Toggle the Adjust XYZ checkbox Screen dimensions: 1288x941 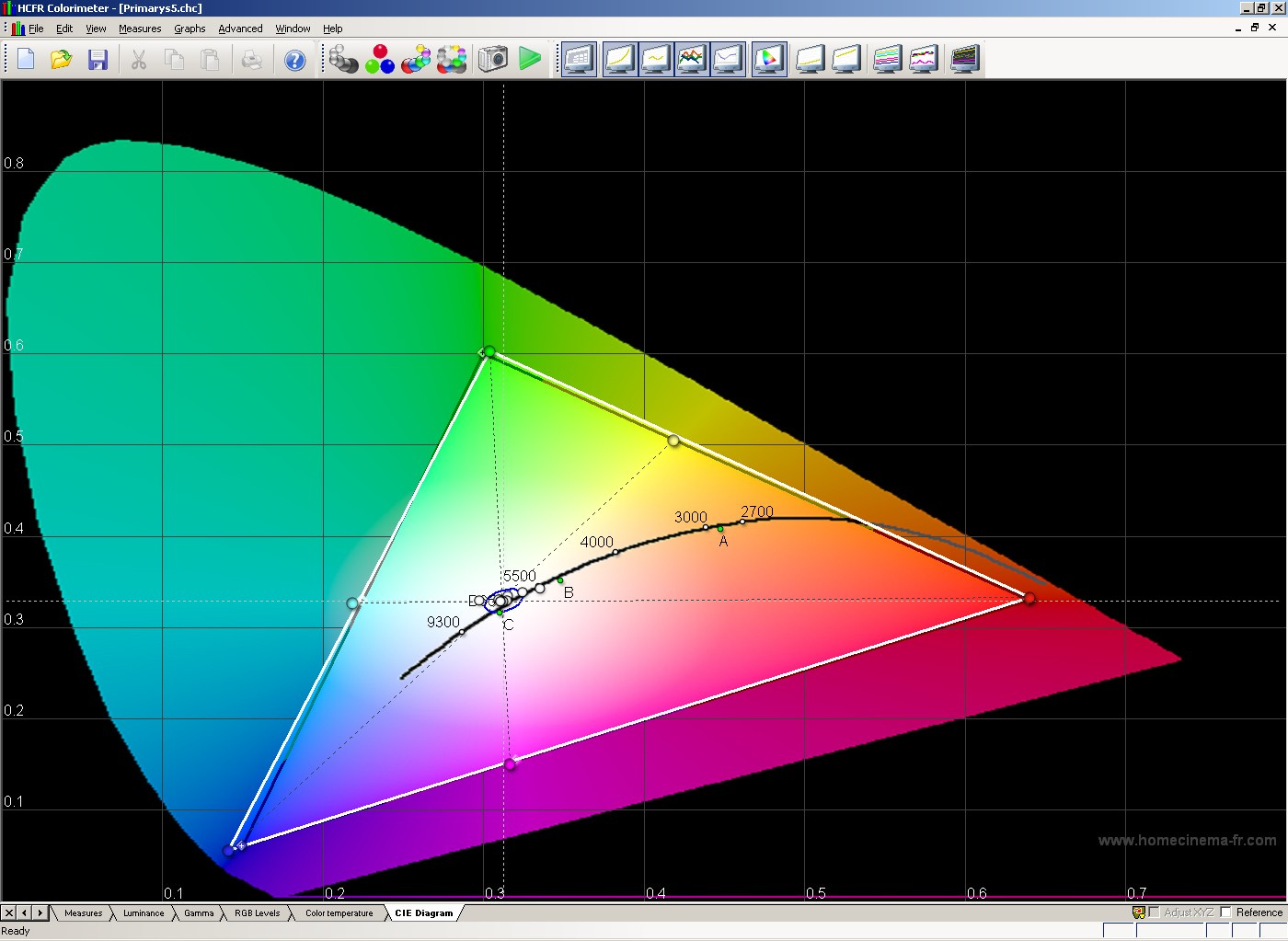pos(1154,912)
